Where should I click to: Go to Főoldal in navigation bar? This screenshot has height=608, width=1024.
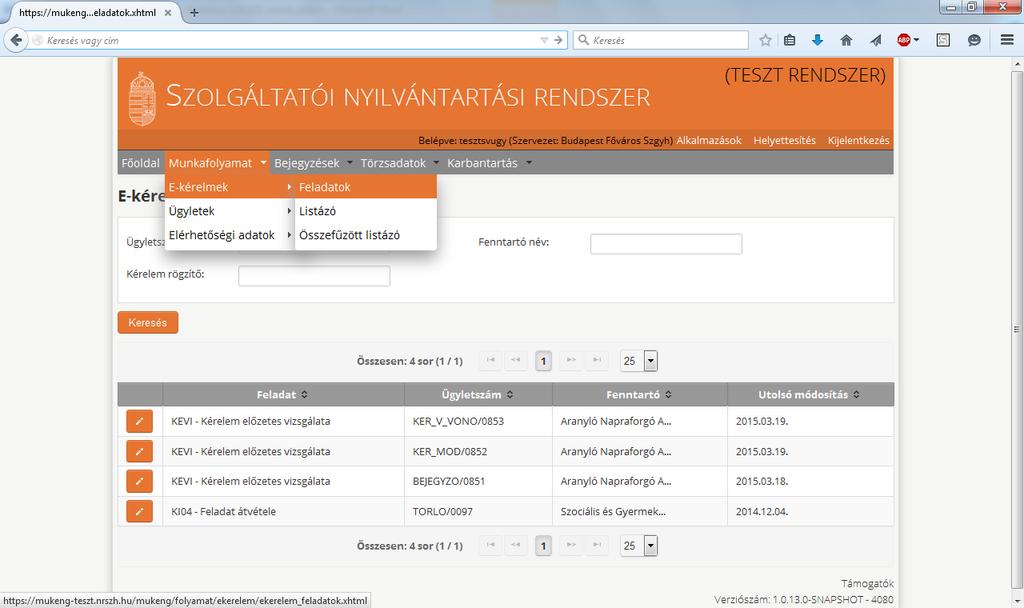pos(140,163)
